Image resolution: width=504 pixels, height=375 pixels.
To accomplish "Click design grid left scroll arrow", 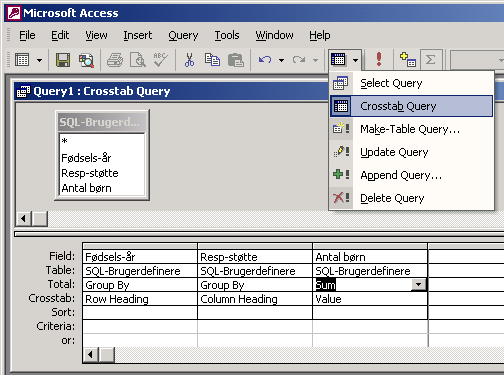I will coord(90,355).
